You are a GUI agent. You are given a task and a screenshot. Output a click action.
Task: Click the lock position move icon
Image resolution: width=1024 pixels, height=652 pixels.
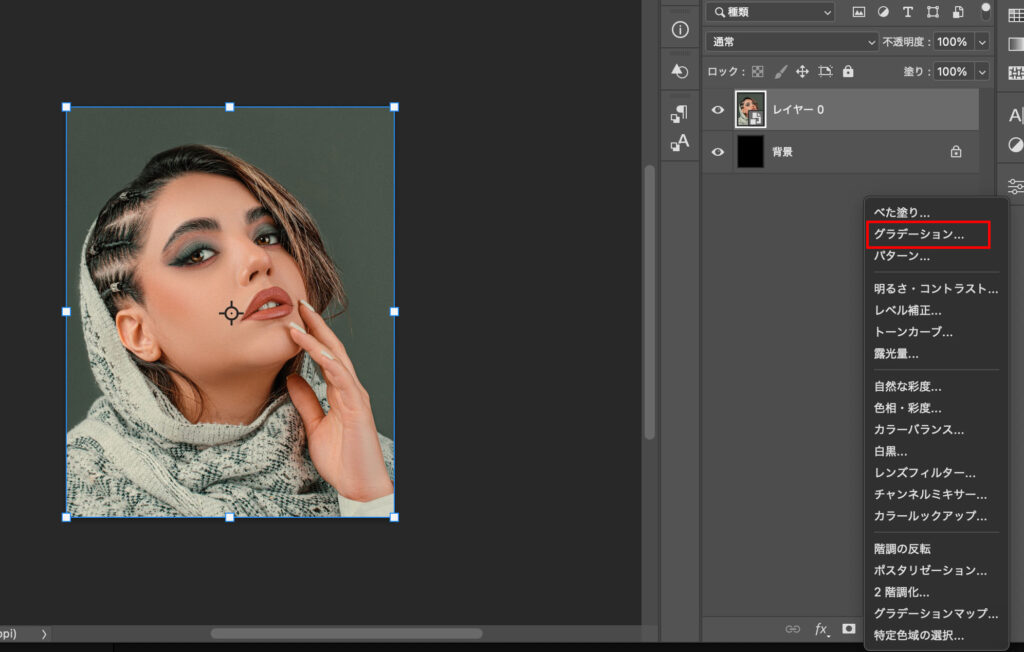tap(802, 72)
